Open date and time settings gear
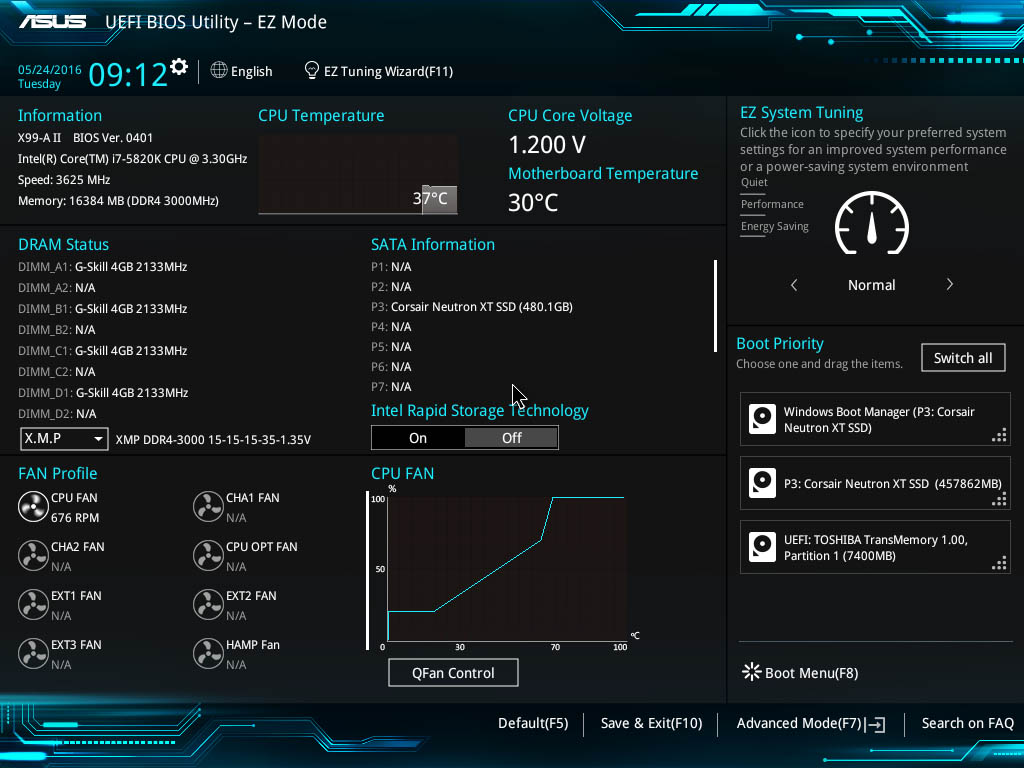The image size is (1024, 768). point(179,66)
